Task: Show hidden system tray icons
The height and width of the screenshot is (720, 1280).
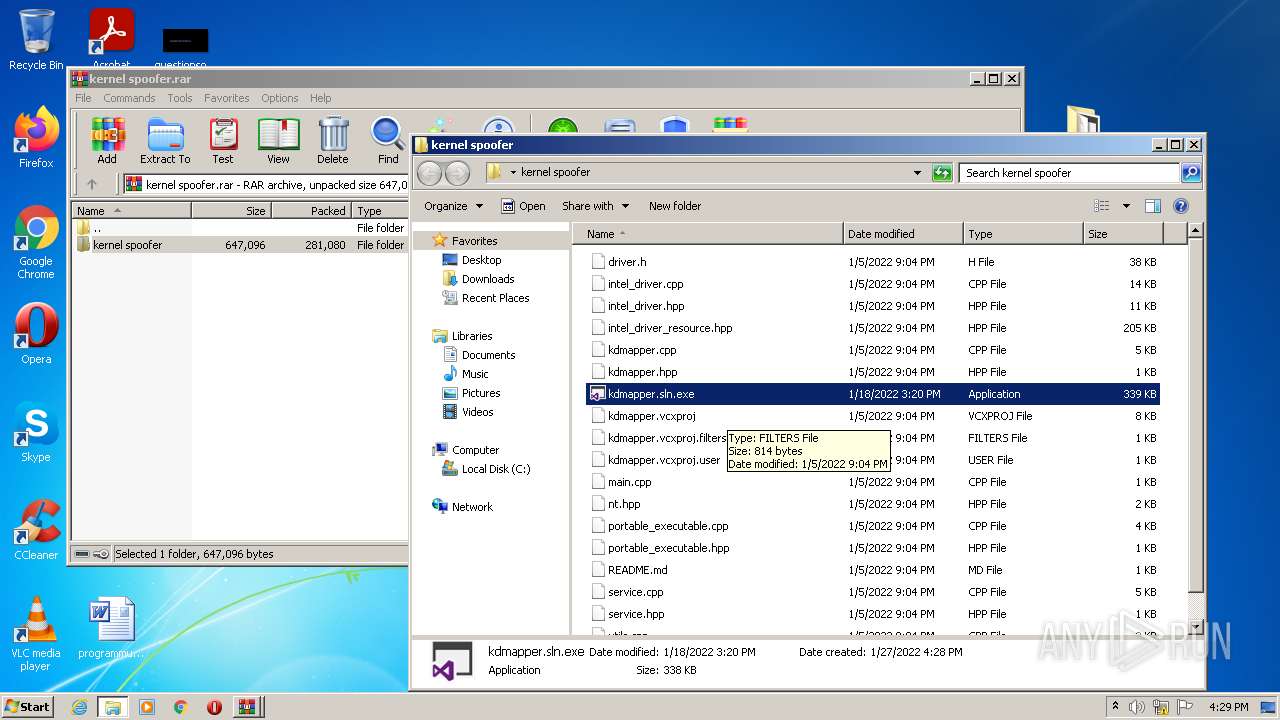Action: 1115,707
